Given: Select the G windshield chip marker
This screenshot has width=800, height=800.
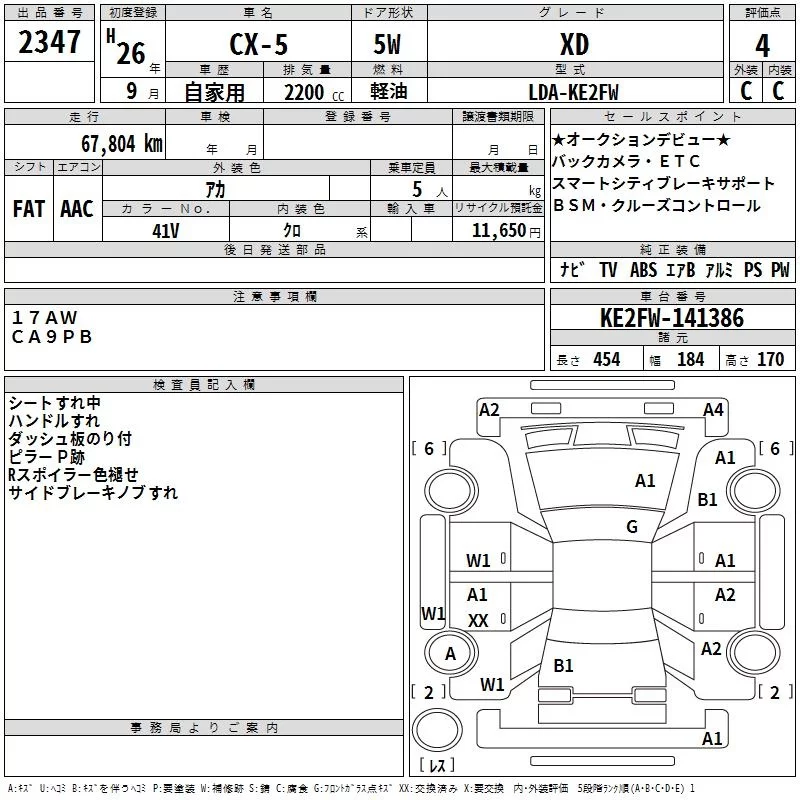Looking at the screenshot, I should point(632,527).
